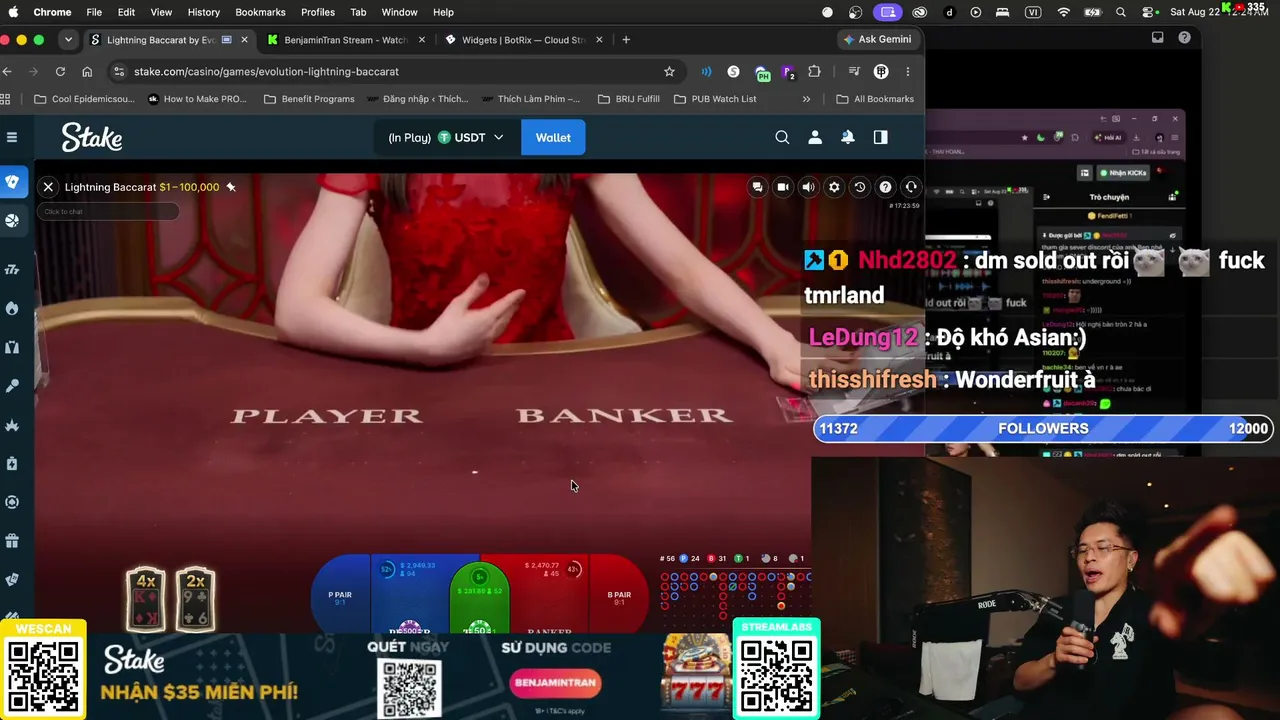
Task: Open Chrome Profiles menu
Action: coord(318,12)
